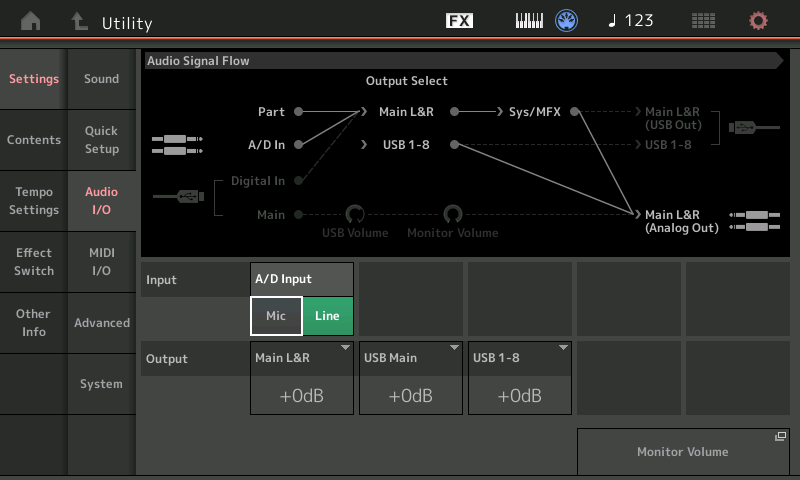Click the tempo note icon 123

click(631, 21)
